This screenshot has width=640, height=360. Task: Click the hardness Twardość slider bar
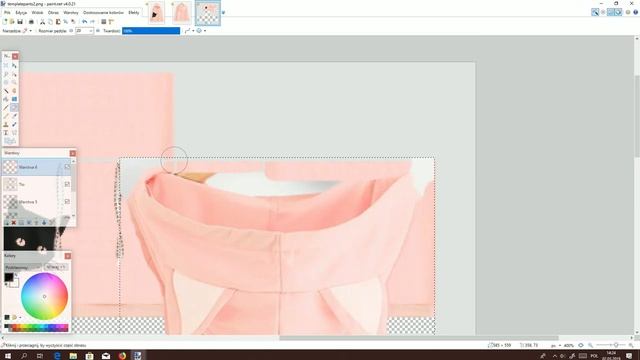click(x=151, y=31)
